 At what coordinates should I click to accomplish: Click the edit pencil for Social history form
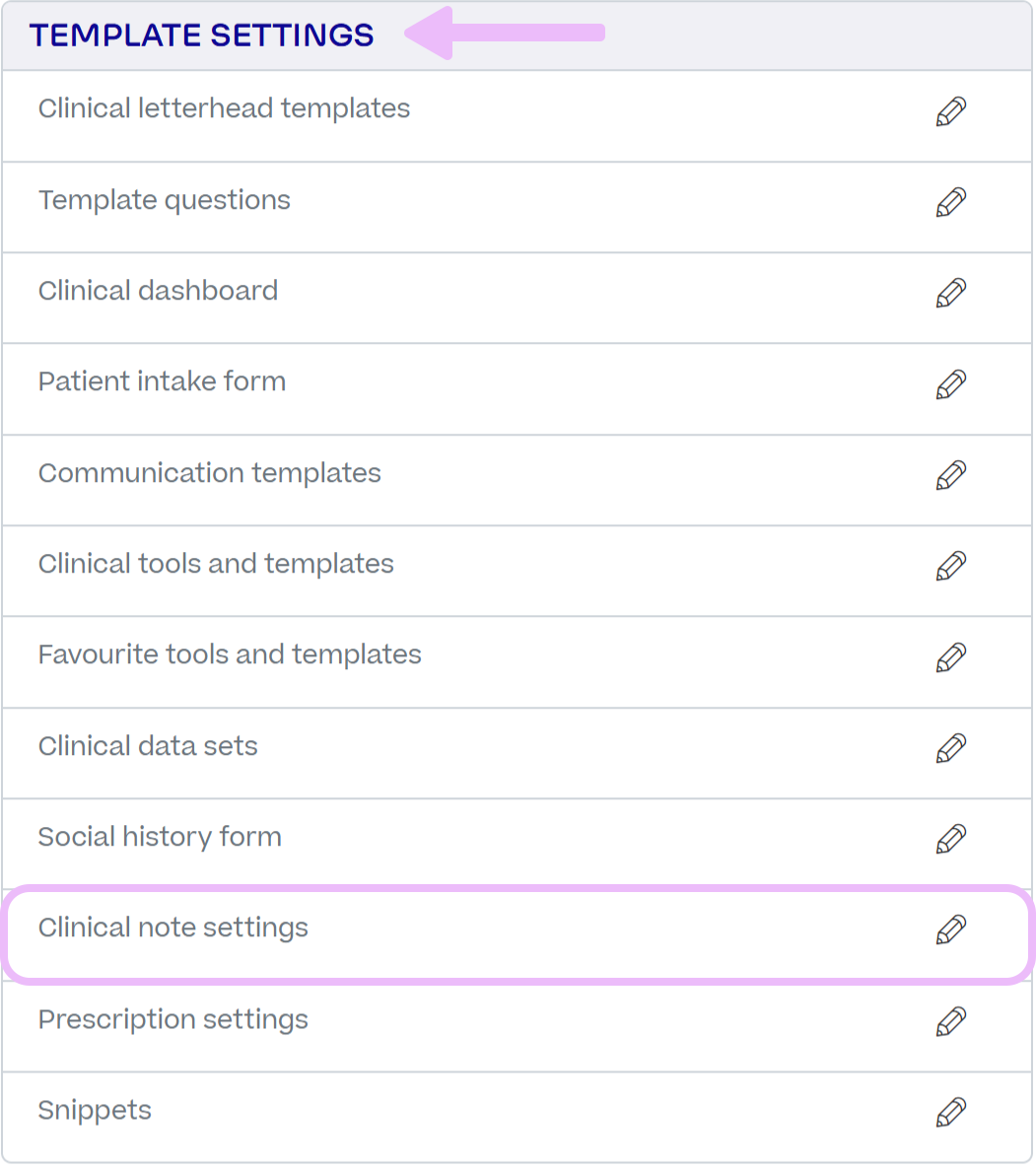[x=951, y=838]
